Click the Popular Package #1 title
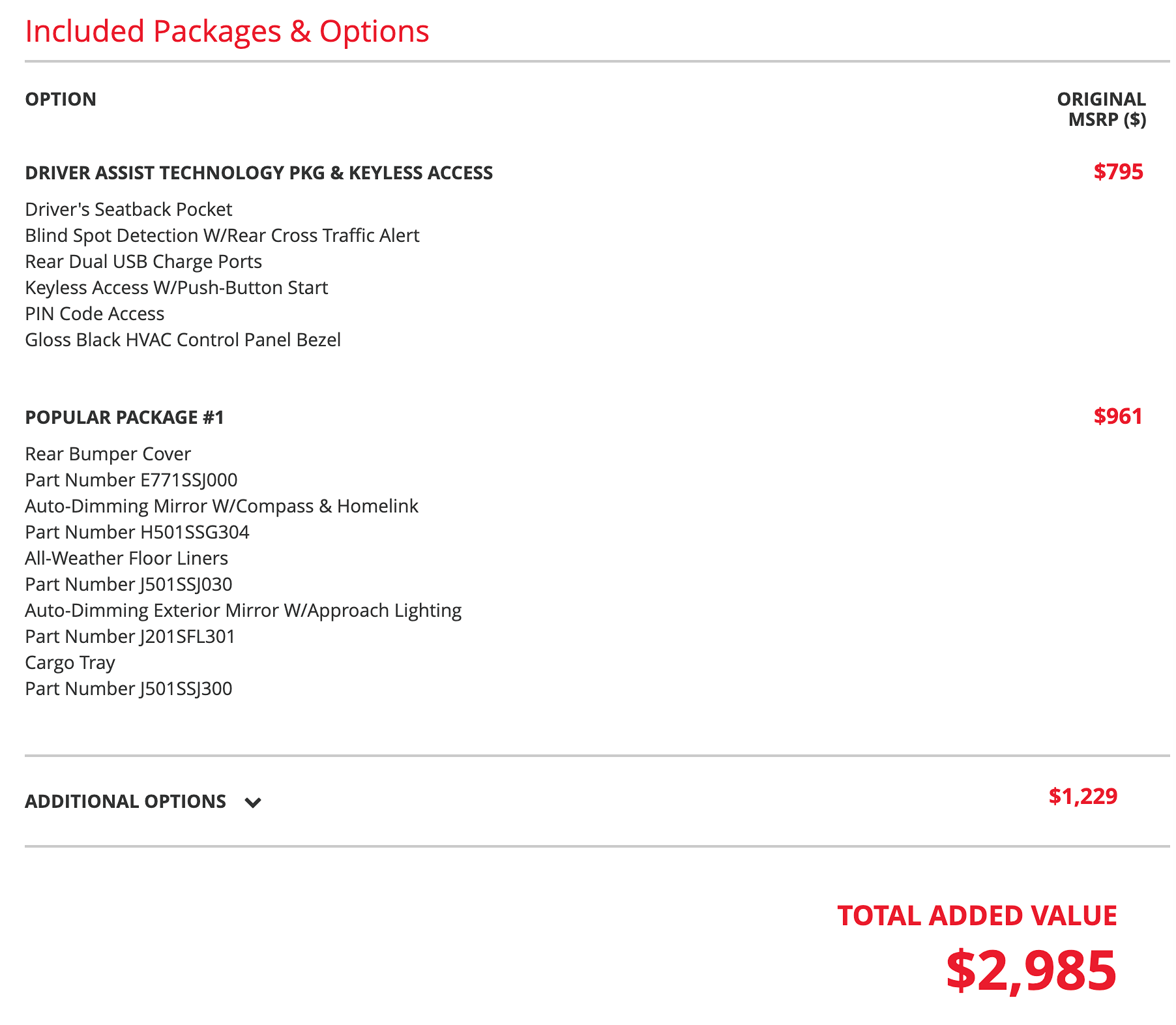The width and height of the screenshot is (1176, 1025). coord(125,417)
